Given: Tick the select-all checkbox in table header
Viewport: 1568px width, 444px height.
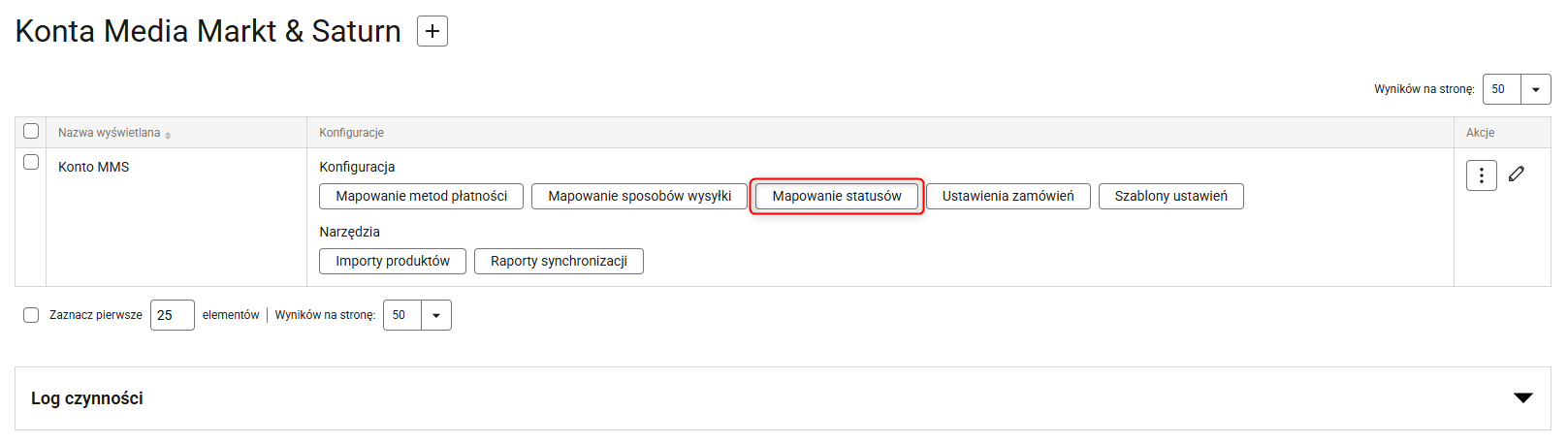Looking at the screenshot, I should coord(31,131).
